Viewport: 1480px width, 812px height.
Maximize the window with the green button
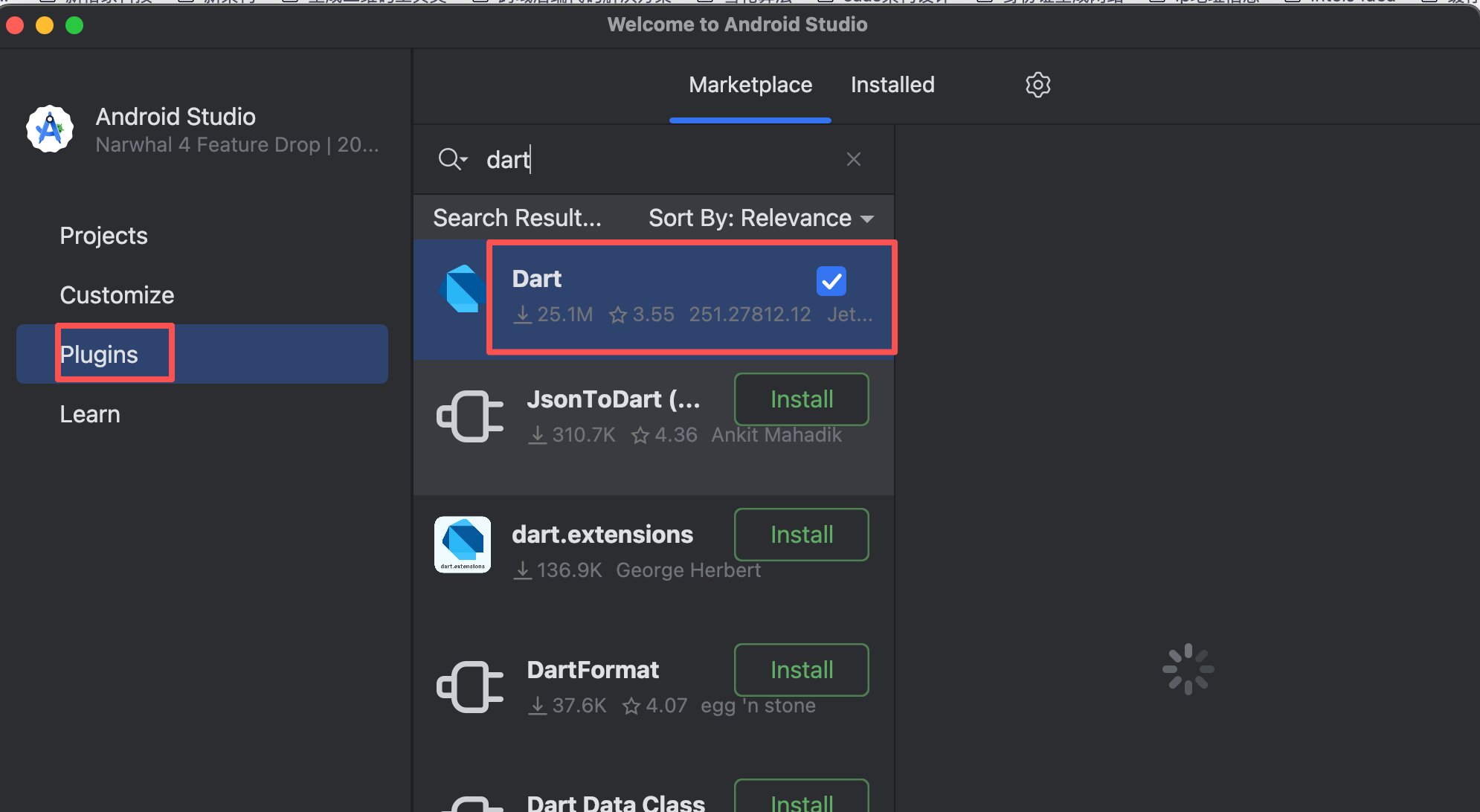74,25
